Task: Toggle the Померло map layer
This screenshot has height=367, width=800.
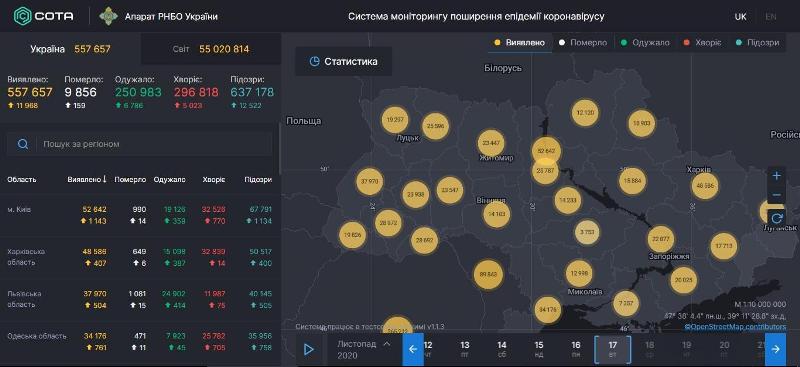Action: coord(583,43)
